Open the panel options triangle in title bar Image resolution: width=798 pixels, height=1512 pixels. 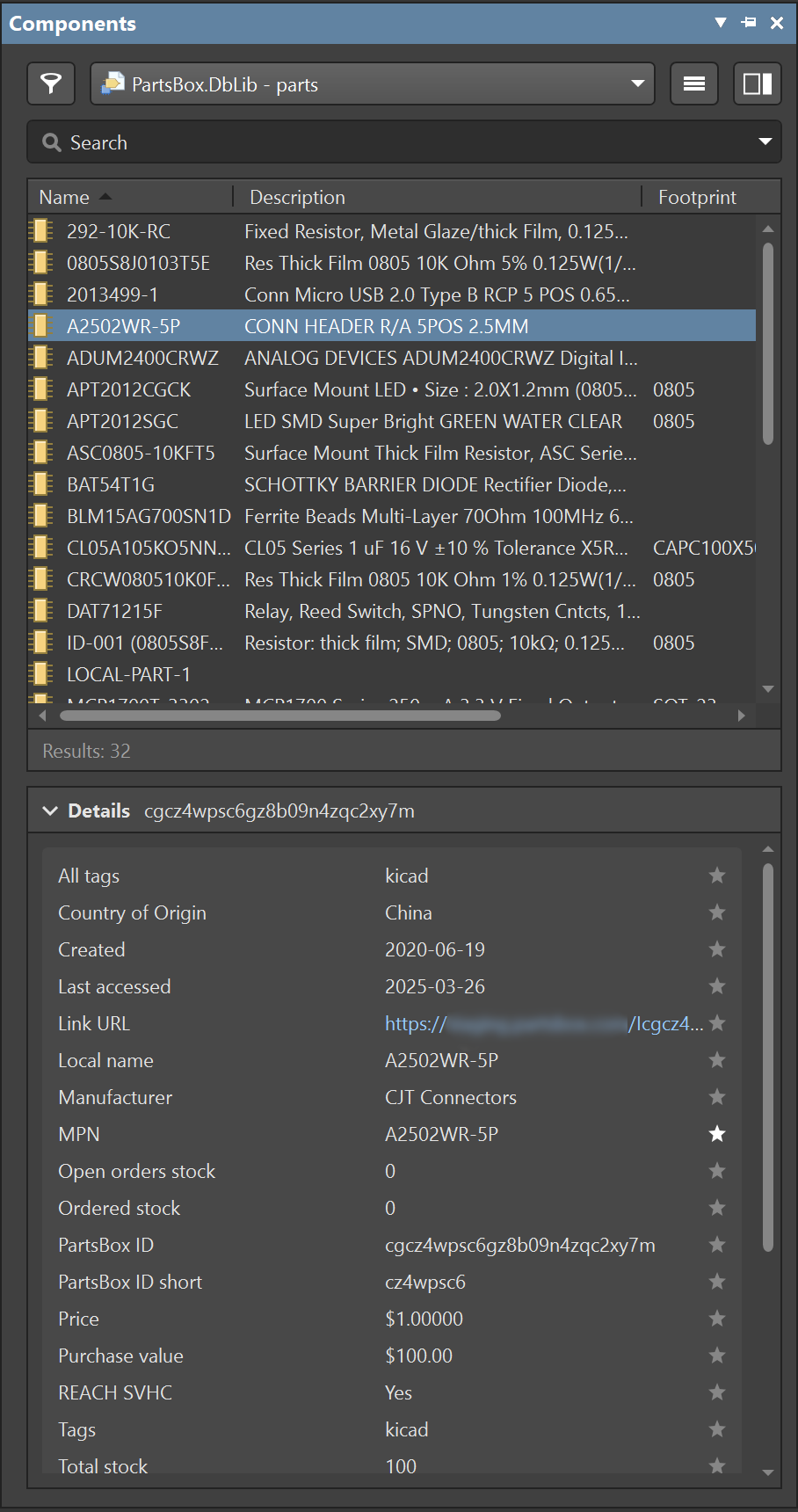point(721,23)
